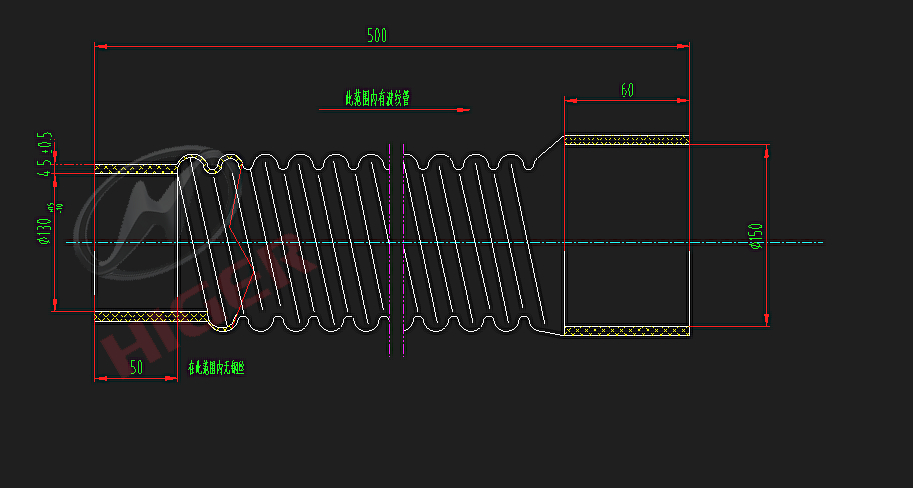Image resolution: width=913 pixels, height=488 pixels.
Task: Click the 4.5±0.5 wall thickness dimension
Action: coord(44,153)
